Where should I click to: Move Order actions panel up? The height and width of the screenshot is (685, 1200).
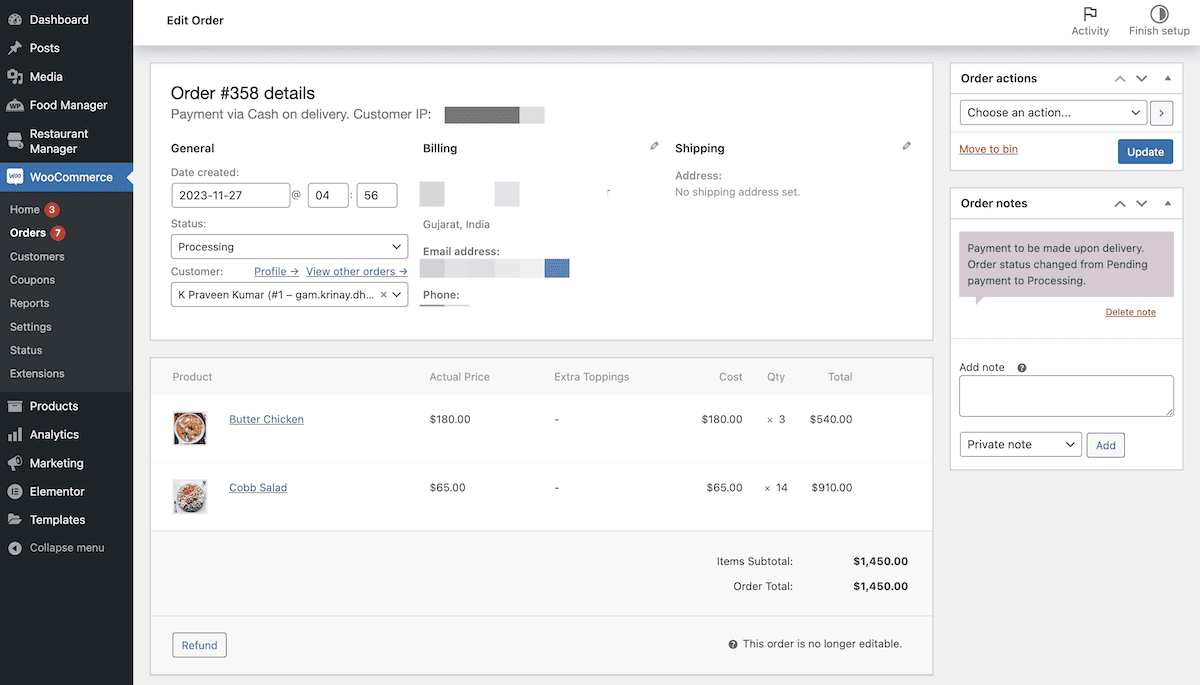(x=1120, y=78)
